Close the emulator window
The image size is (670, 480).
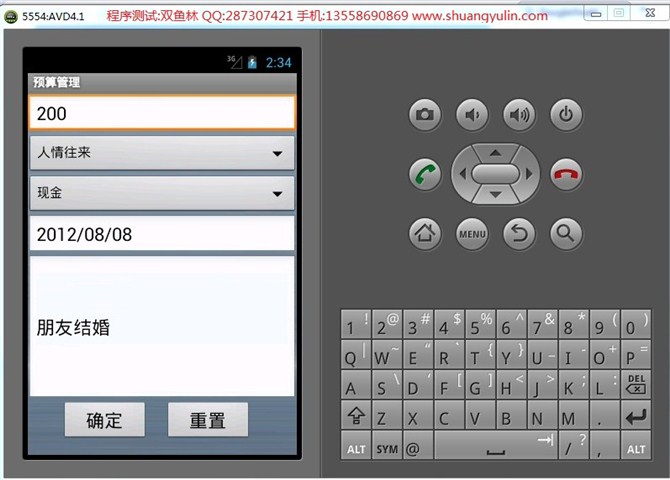pos(650,13)
